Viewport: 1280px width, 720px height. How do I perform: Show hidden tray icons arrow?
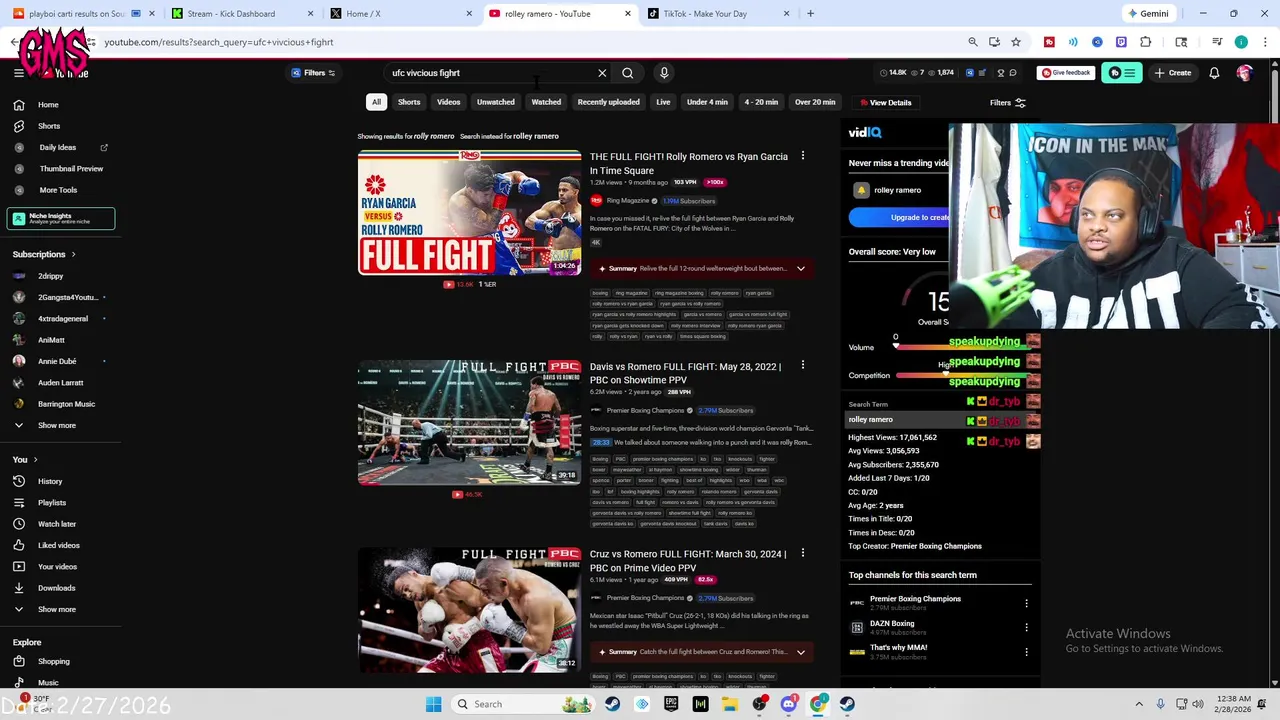click(1139, 704)
